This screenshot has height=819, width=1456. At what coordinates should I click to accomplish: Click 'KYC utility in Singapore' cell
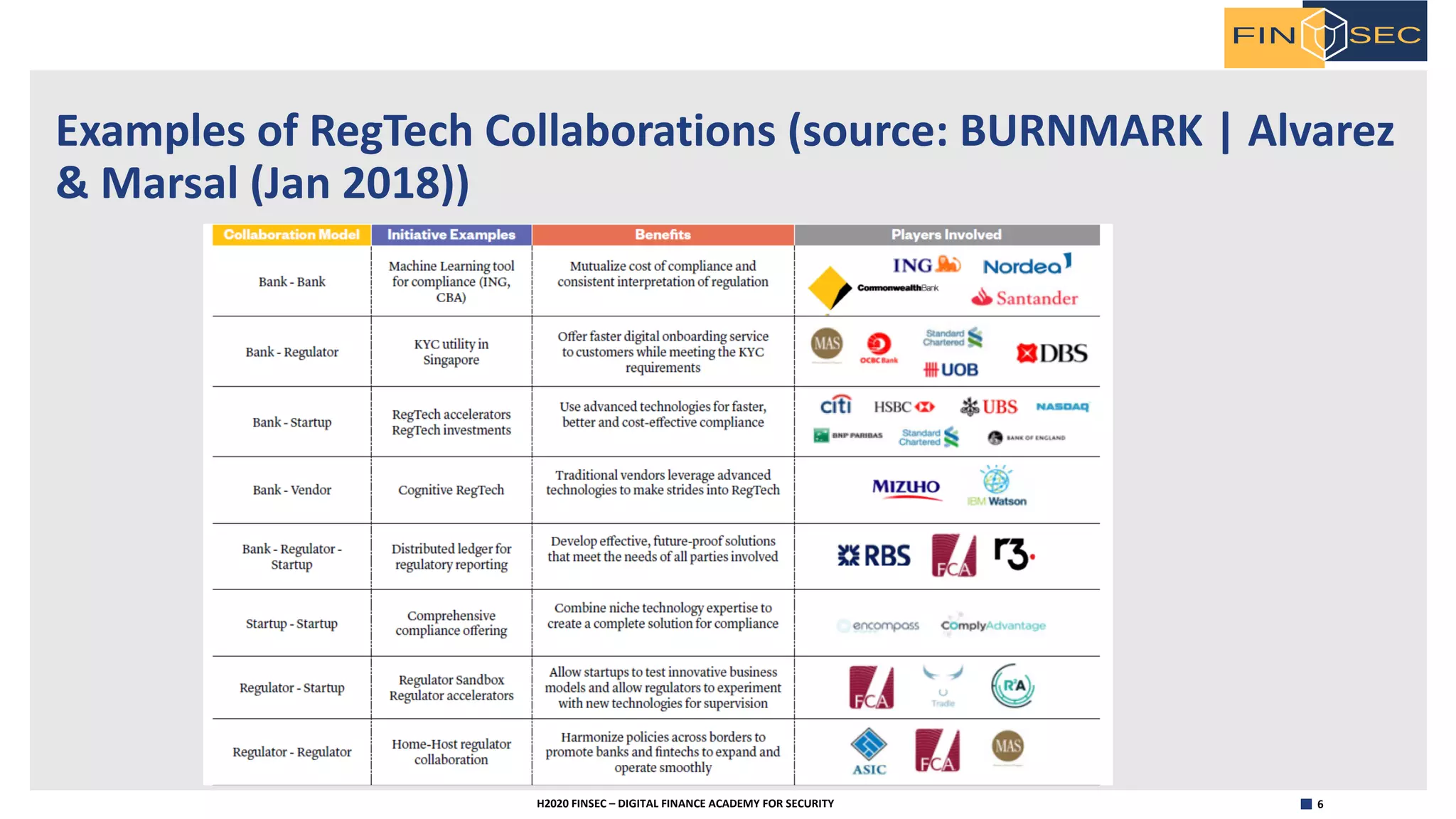pyautogui.click(x=451, y=352)
